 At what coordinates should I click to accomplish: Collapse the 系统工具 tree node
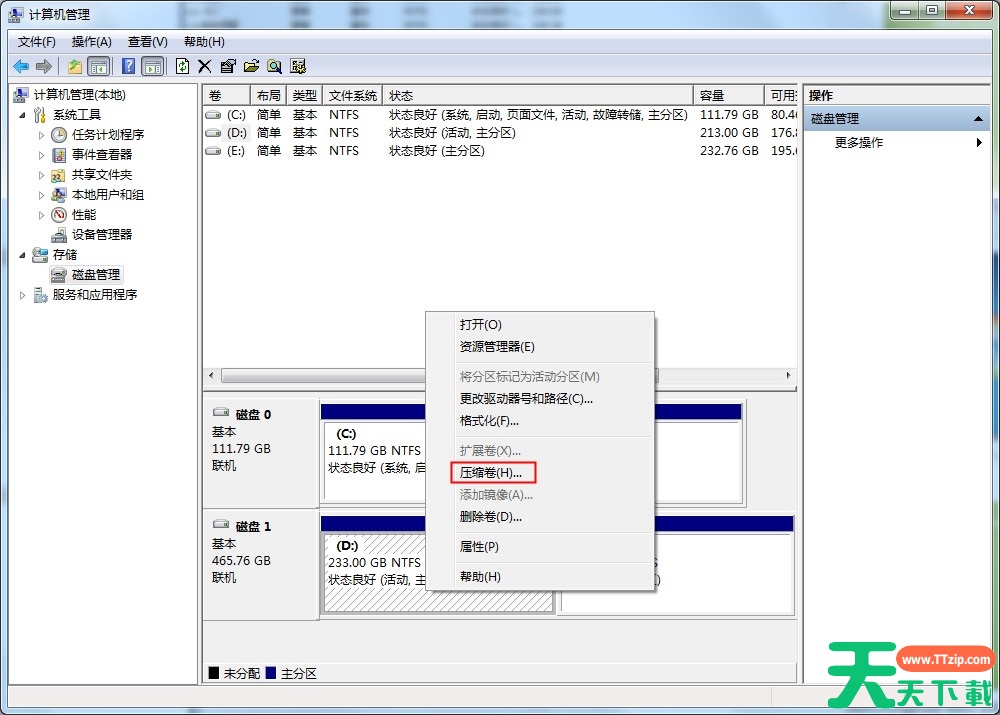point(23,115)
